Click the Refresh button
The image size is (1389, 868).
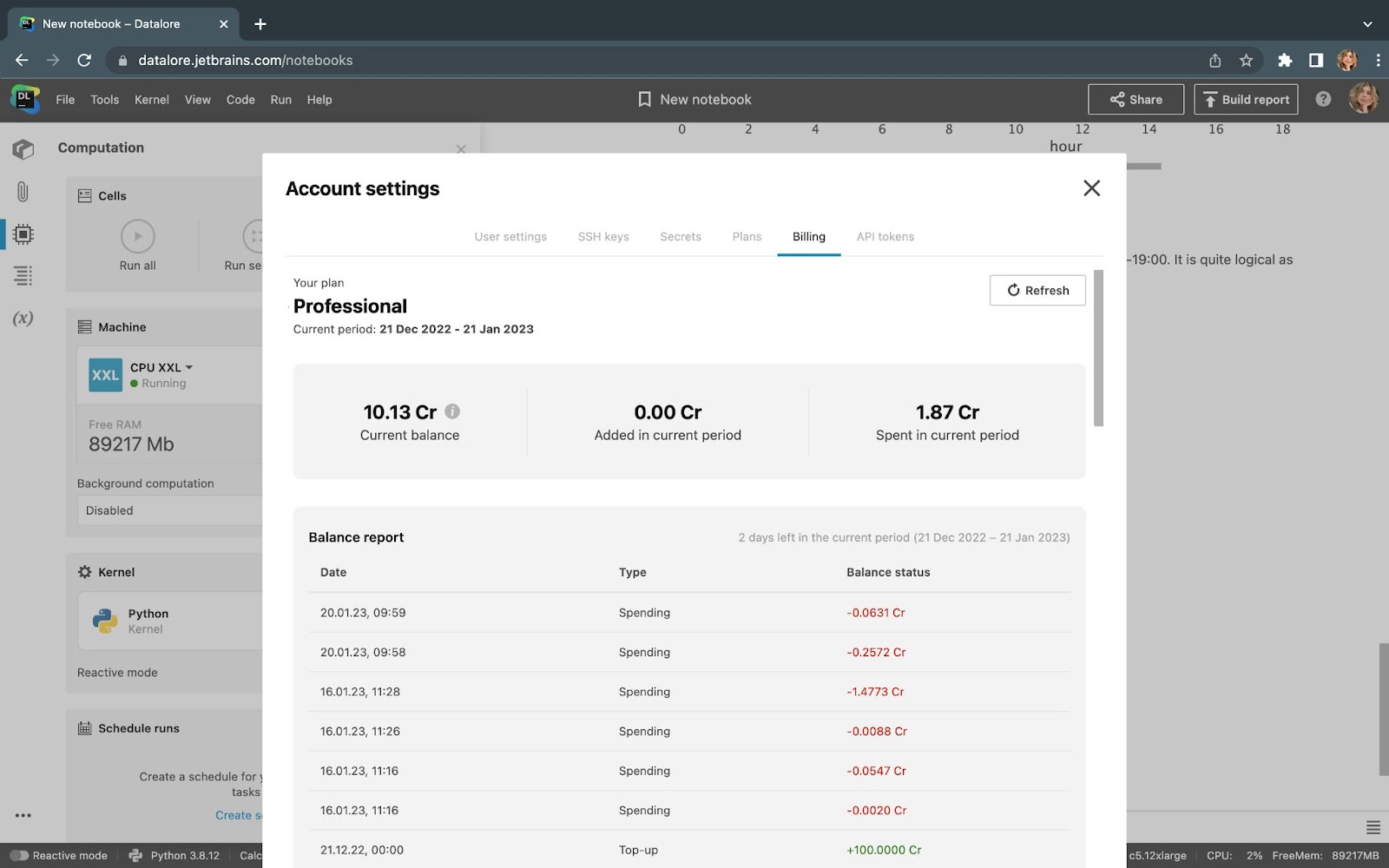[x=1037, y=290]
